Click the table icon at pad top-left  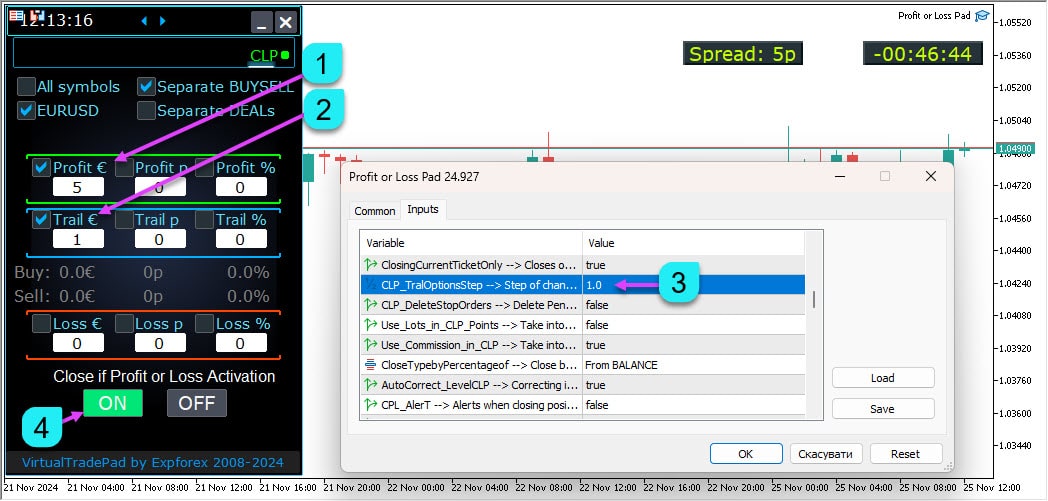17,14
